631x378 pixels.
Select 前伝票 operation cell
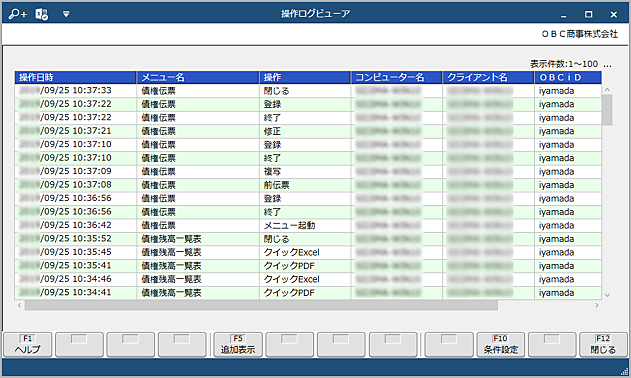click(305, 185)
